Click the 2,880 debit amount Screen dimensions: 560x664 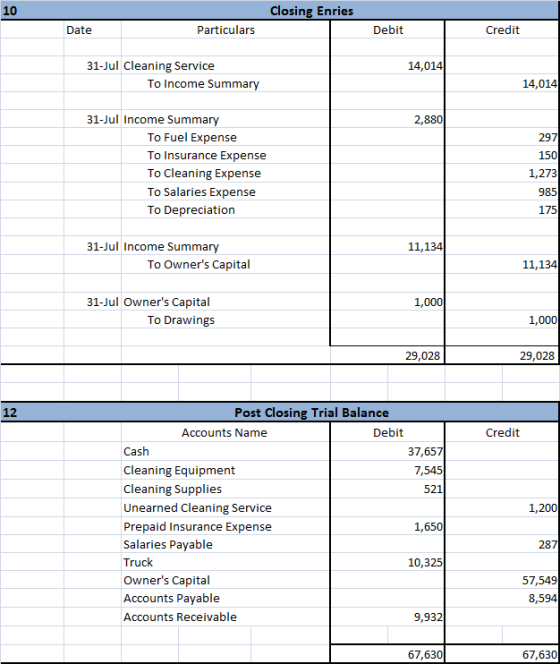(428, 119)
